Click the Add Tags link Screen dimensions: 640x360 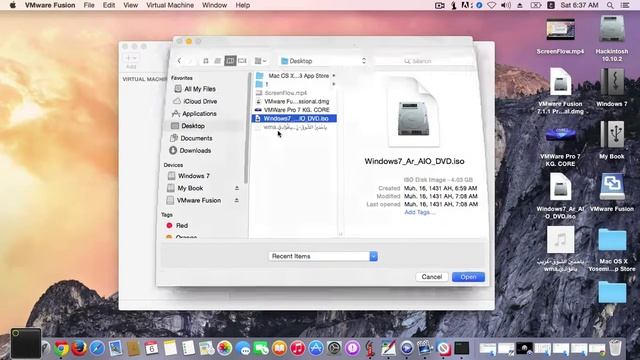coord(420,212)
